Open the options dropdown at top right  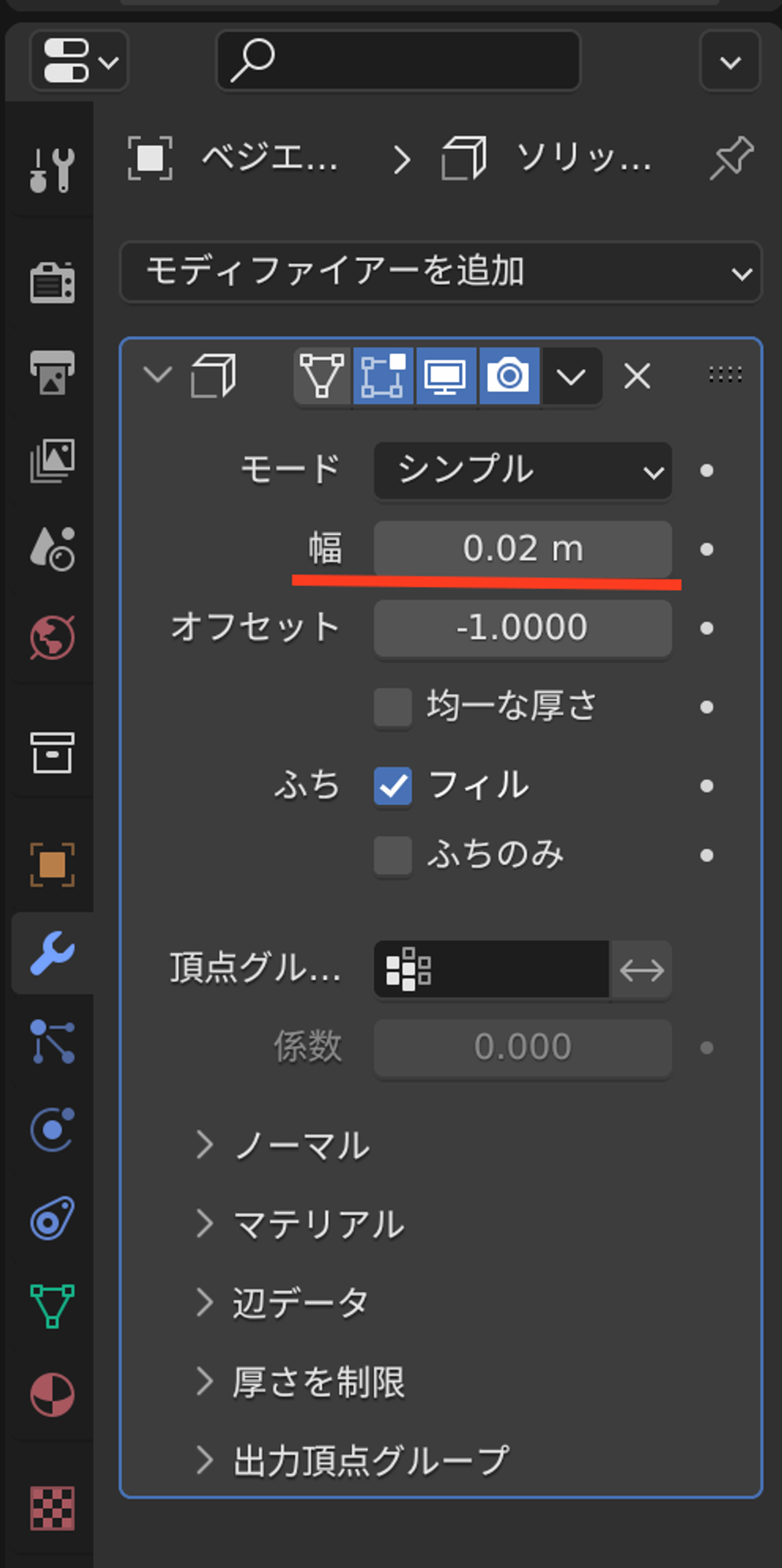point(730,61)
